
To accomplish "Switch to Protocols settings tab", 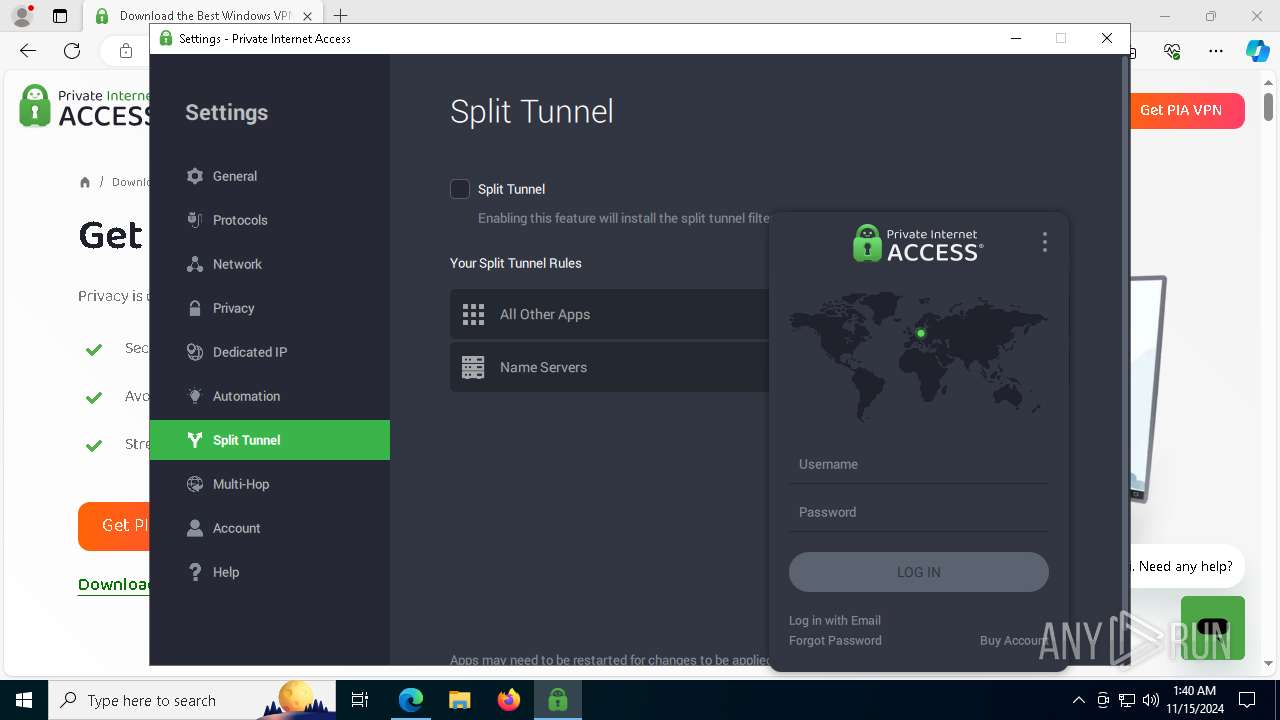I will point(270,220).
